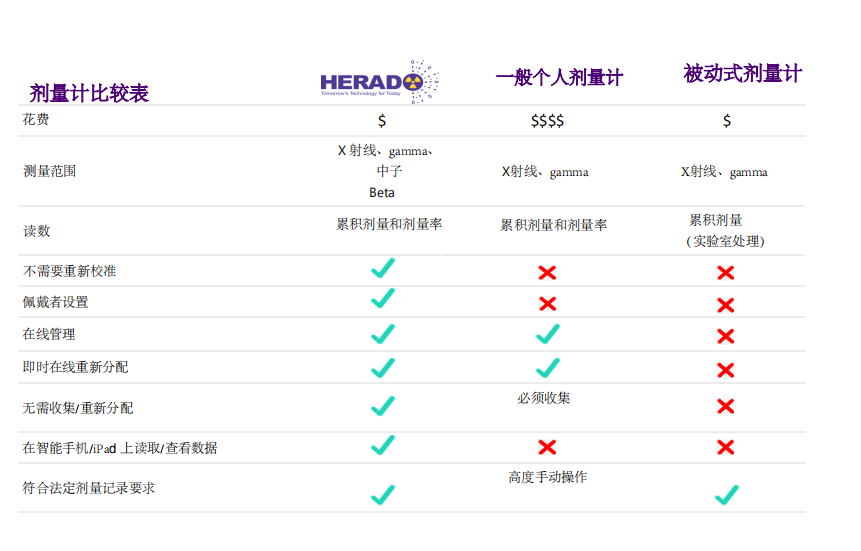Click the 一般个人剂量计 checkmark in 在线管理 row
Image resolution: width=861 pixels, height=551 pixels.
point(547,334)
